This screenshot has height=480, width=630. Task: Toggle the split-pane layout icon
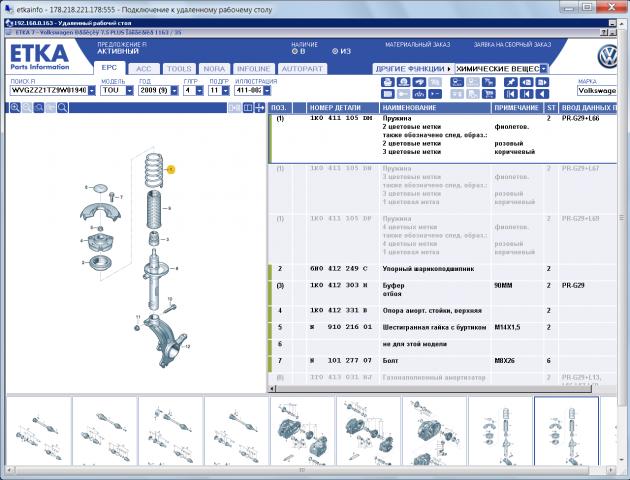pyautogui.click(x=248, y=108)
